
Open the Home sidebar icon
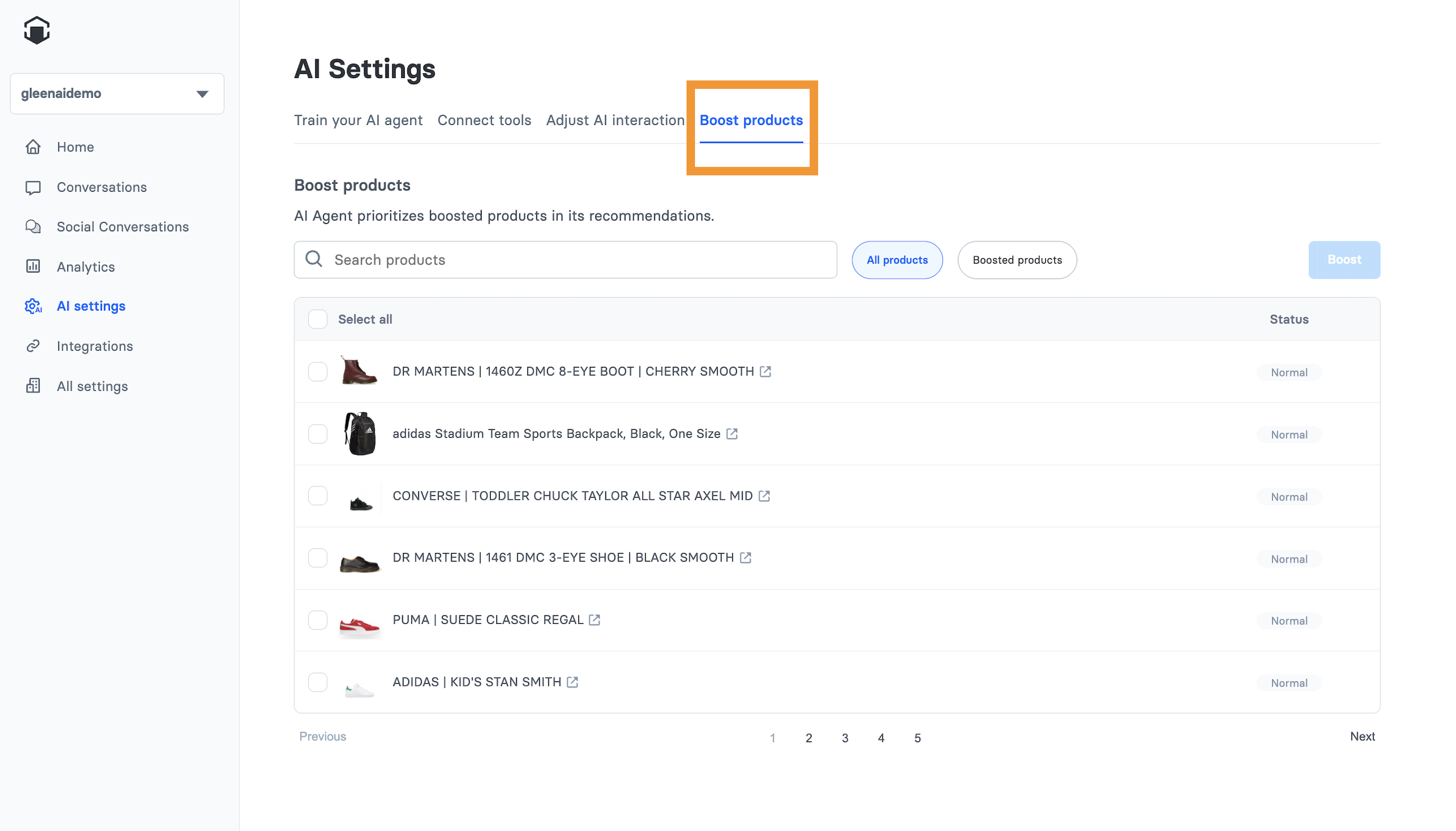tap(33, 147)
